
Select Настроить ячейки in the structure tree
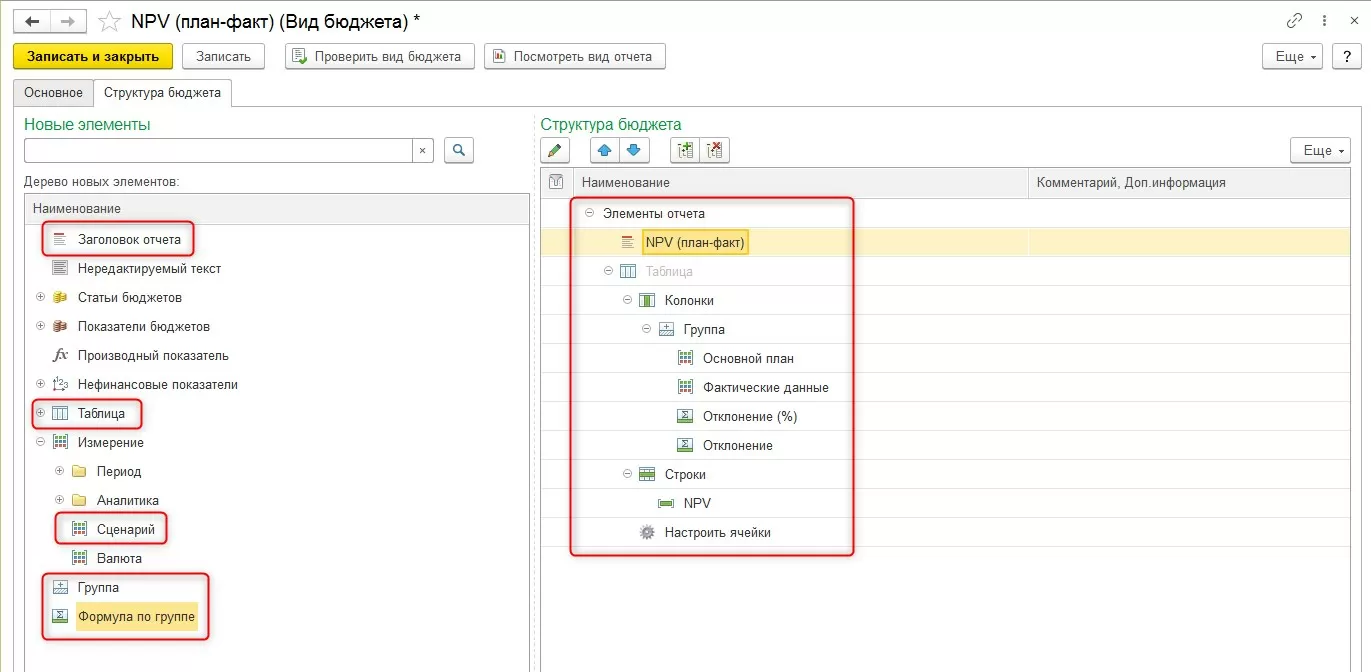pyautogui.click(x=717, y=532)
